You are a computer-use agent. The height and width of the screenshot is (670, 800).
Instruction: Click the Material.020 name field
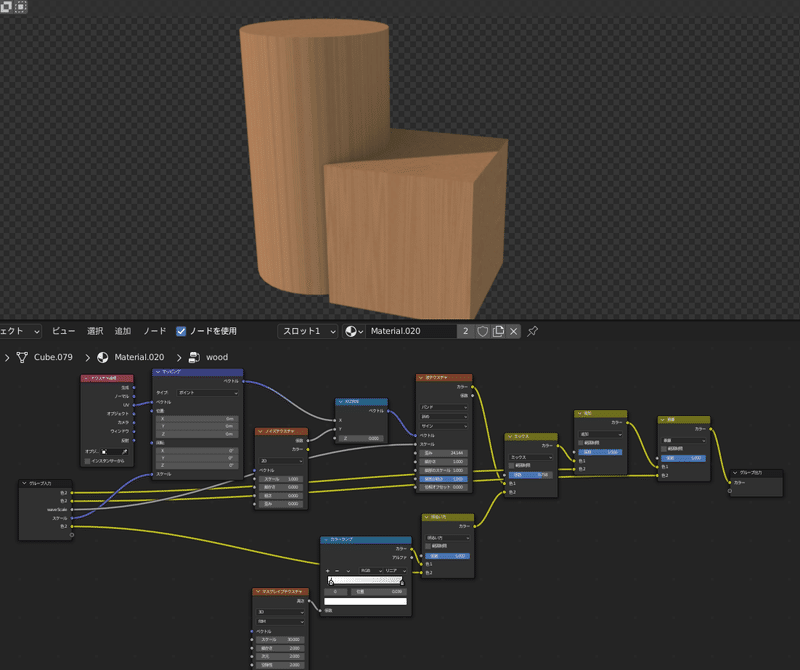(x=411, y=331)
